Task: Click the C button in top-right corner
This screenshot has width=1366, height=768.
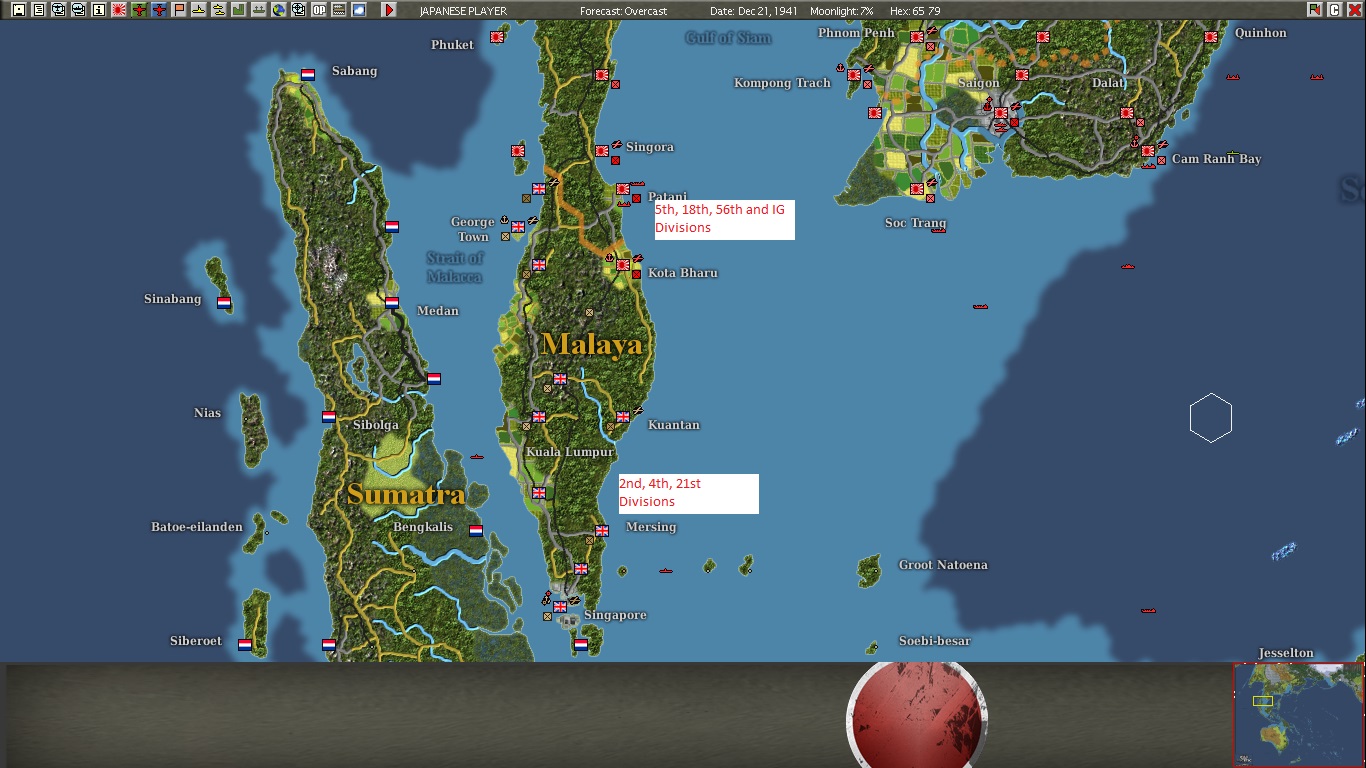Action: pos(1334,10)
